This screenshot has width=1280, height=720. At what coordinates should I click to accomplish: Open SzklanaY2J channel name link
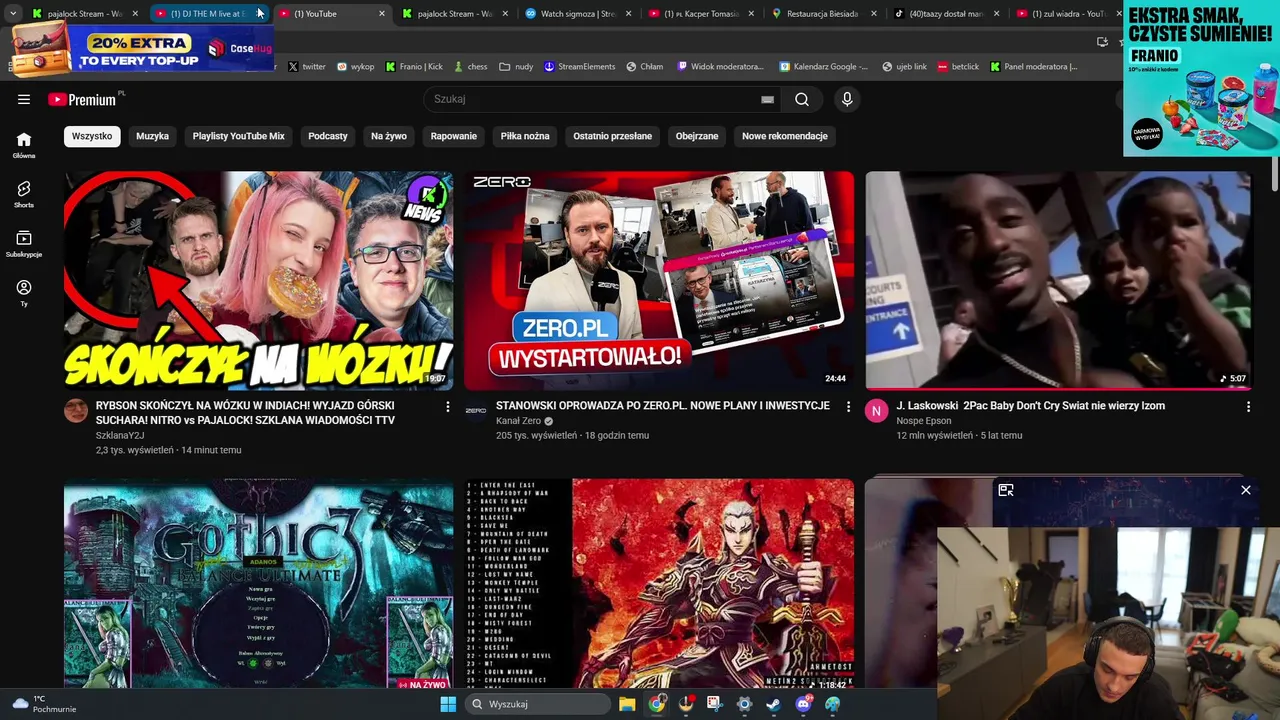(x=120, y=435)
